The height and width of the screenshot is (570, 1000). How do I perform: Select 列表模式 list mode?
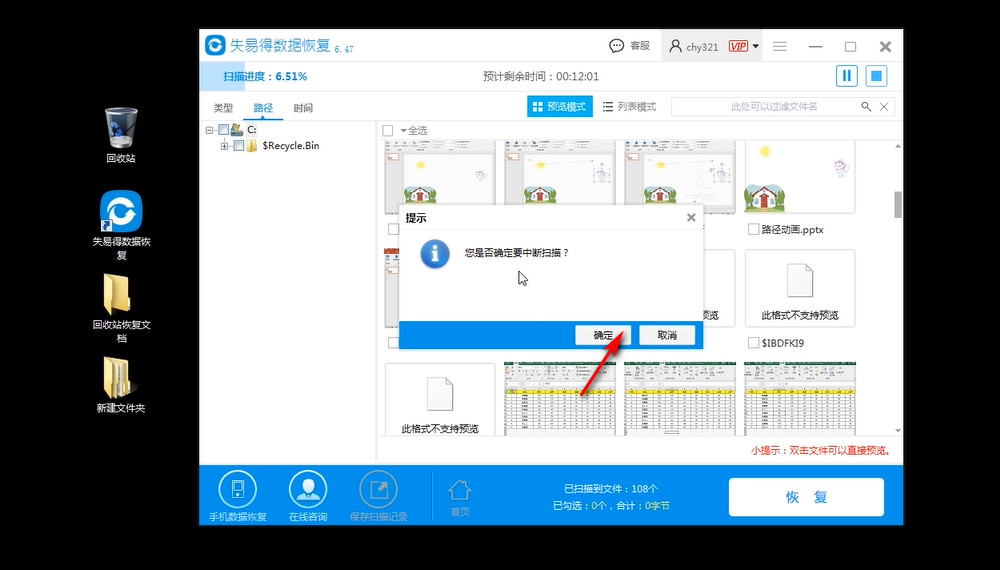coord(629,106)
